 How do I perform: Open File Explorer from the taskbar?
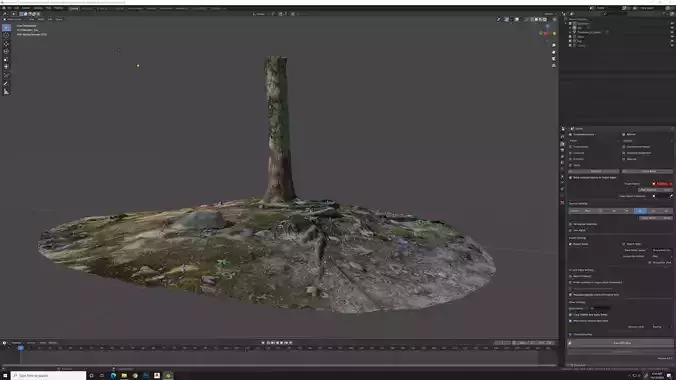coord(124,376)
